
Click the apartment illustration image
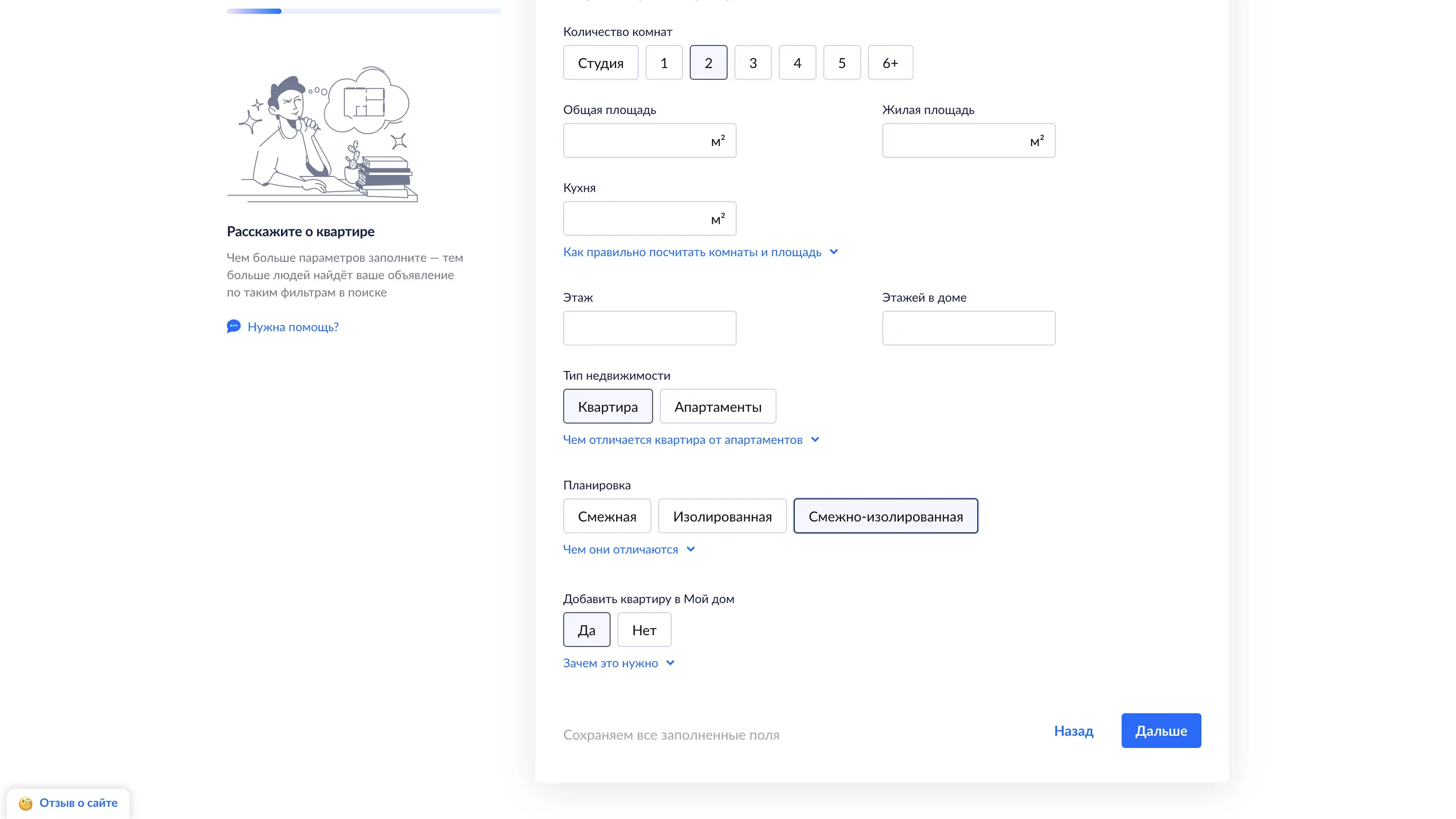(322, 133)
